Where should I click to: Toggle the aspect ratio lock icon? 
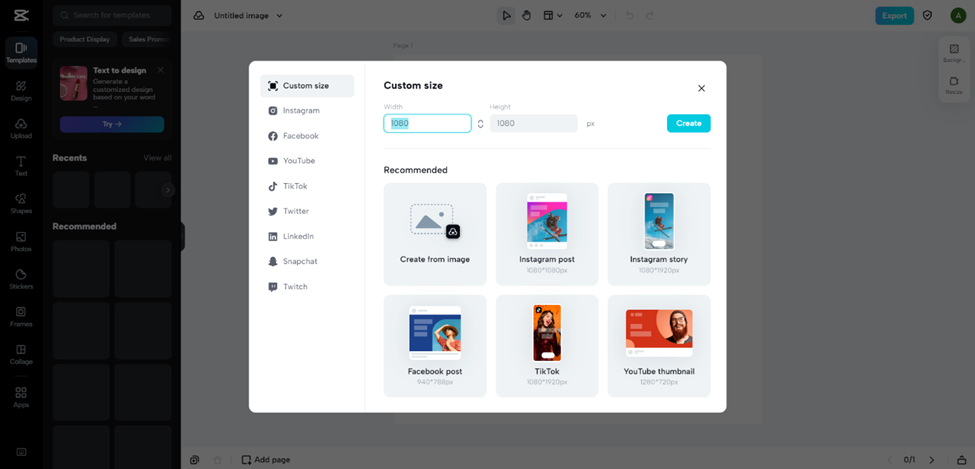point(481,124)
